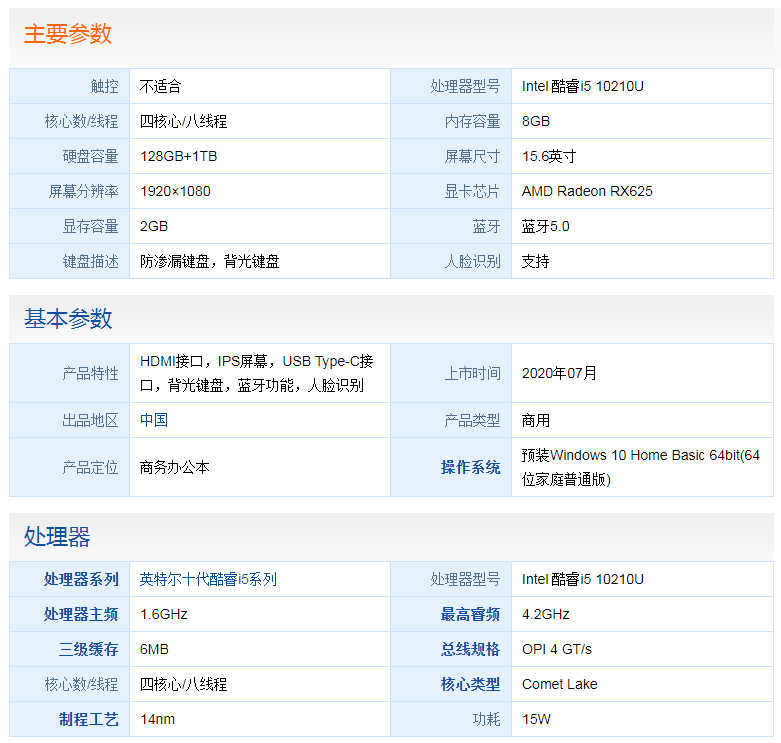Click the 2020年07月 release date value
Image resolution: width=781 pixels, height=743 pixels.
point(559,372)
